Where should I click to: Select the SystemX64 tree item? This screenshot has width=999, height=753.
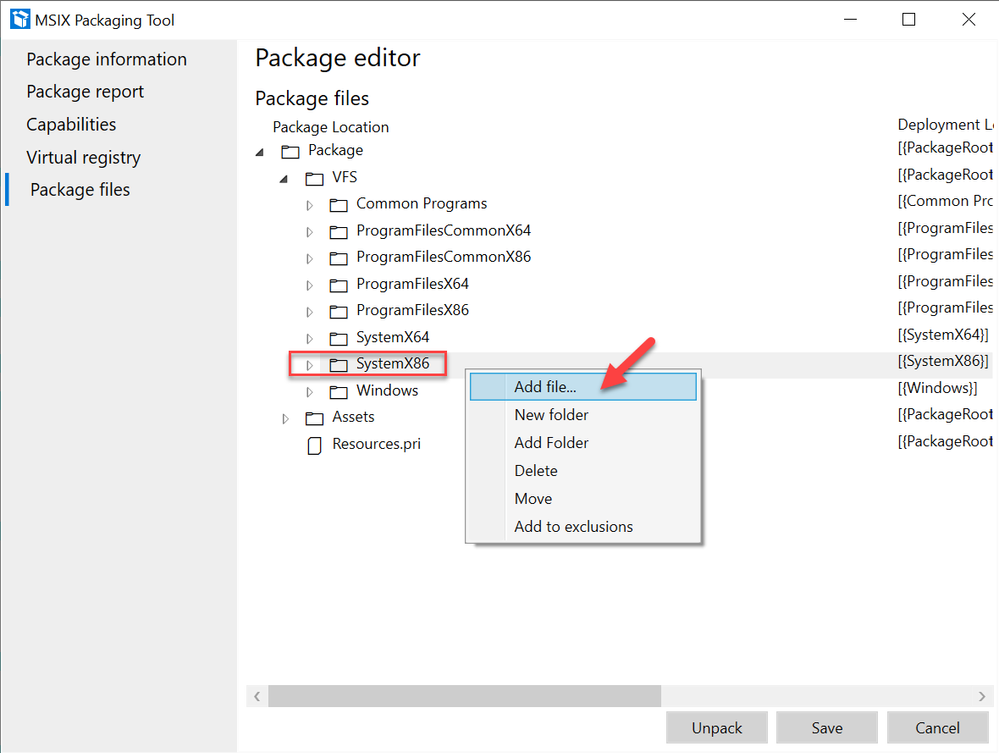point(392,337)
